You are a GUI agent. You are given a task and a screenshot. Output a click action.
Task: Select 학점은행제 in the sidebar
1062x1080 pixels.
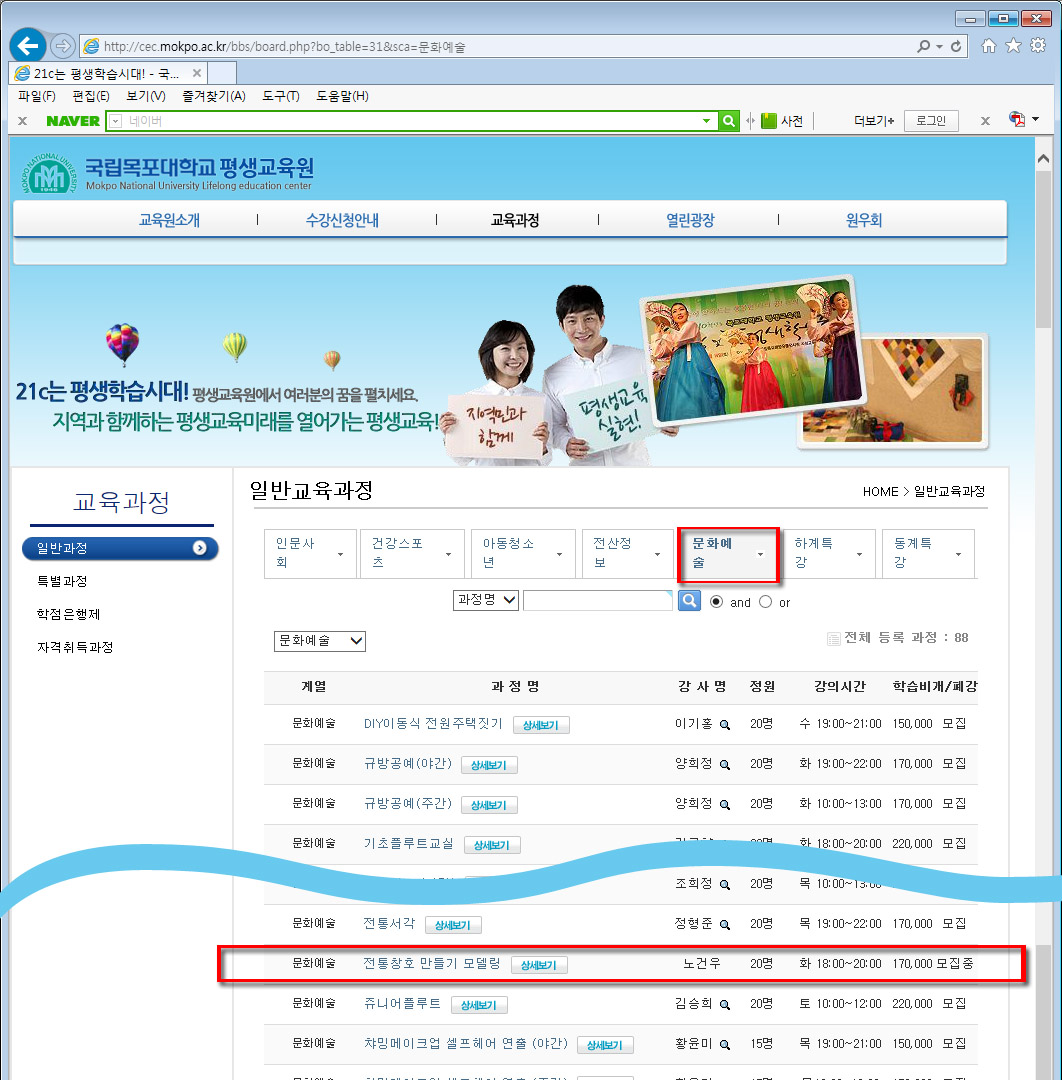pos(68,614)
